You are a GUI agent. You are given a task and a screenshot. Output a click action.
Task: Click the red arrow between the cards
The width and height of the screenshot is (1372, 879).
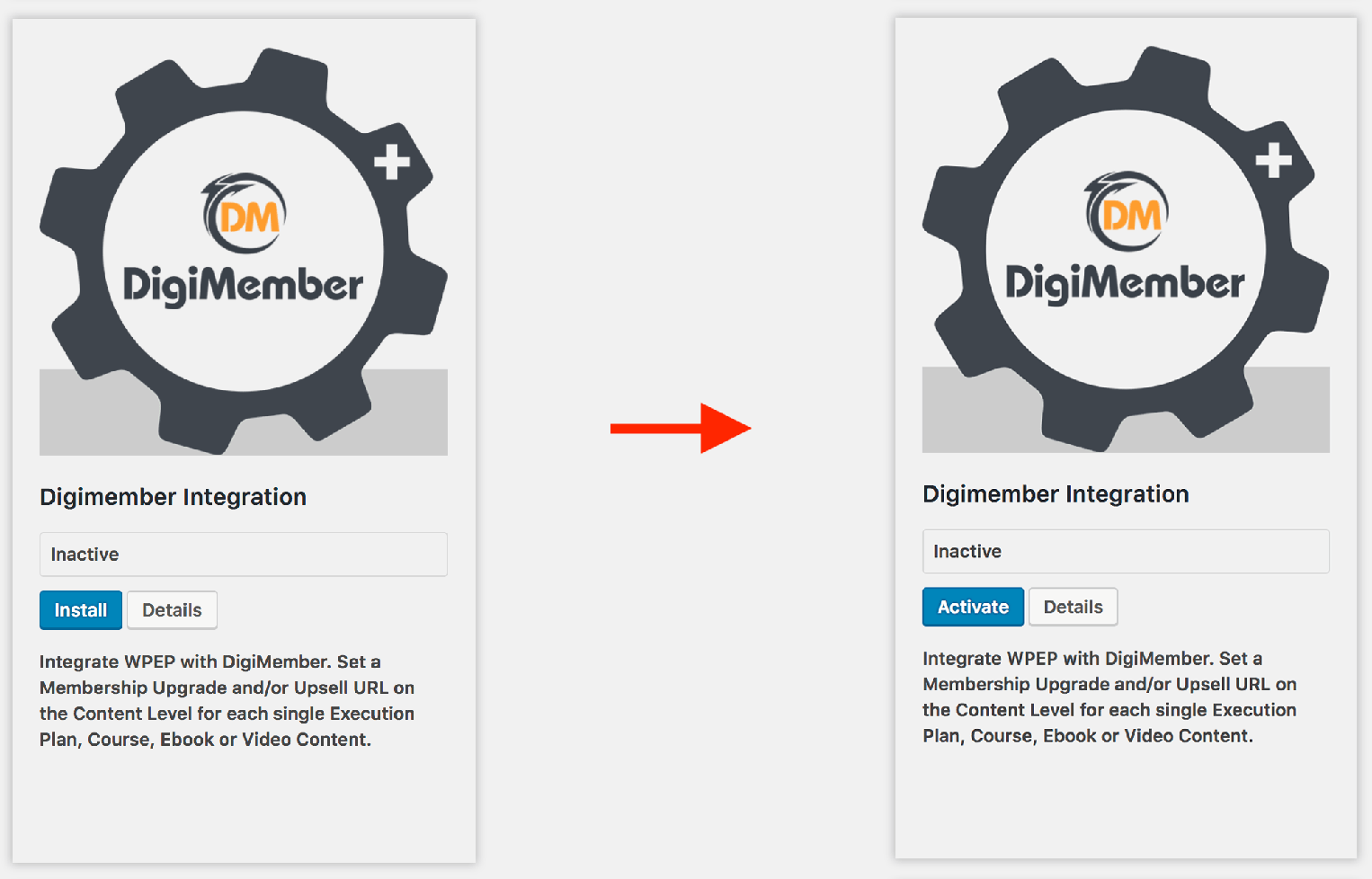[x=681, y=428]
